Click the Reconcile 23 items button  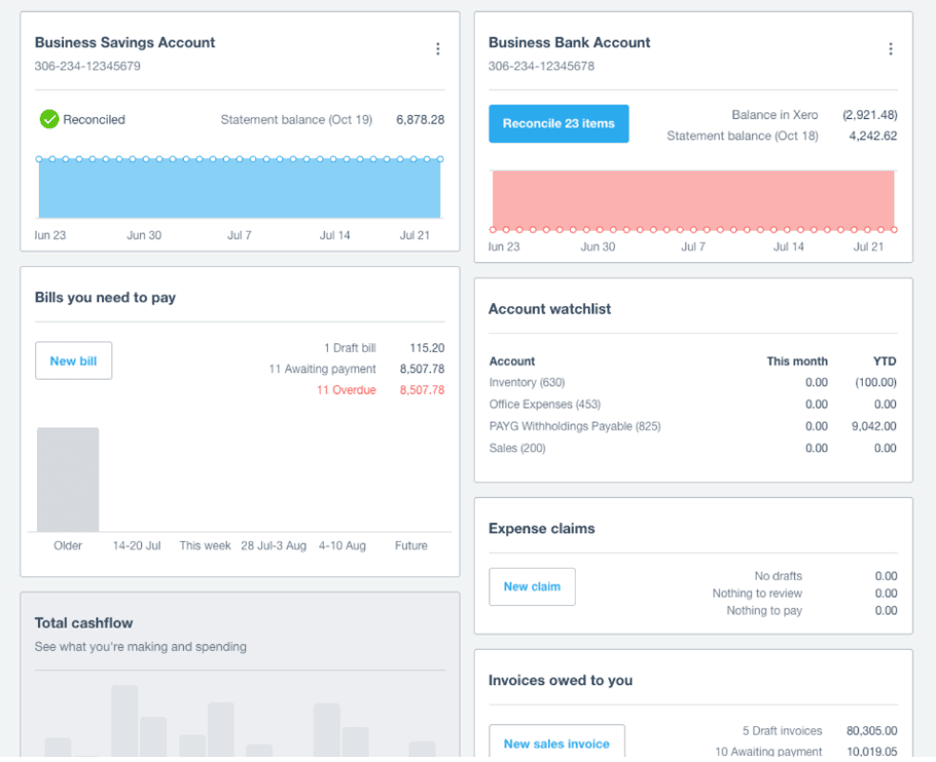pos(558,124)
